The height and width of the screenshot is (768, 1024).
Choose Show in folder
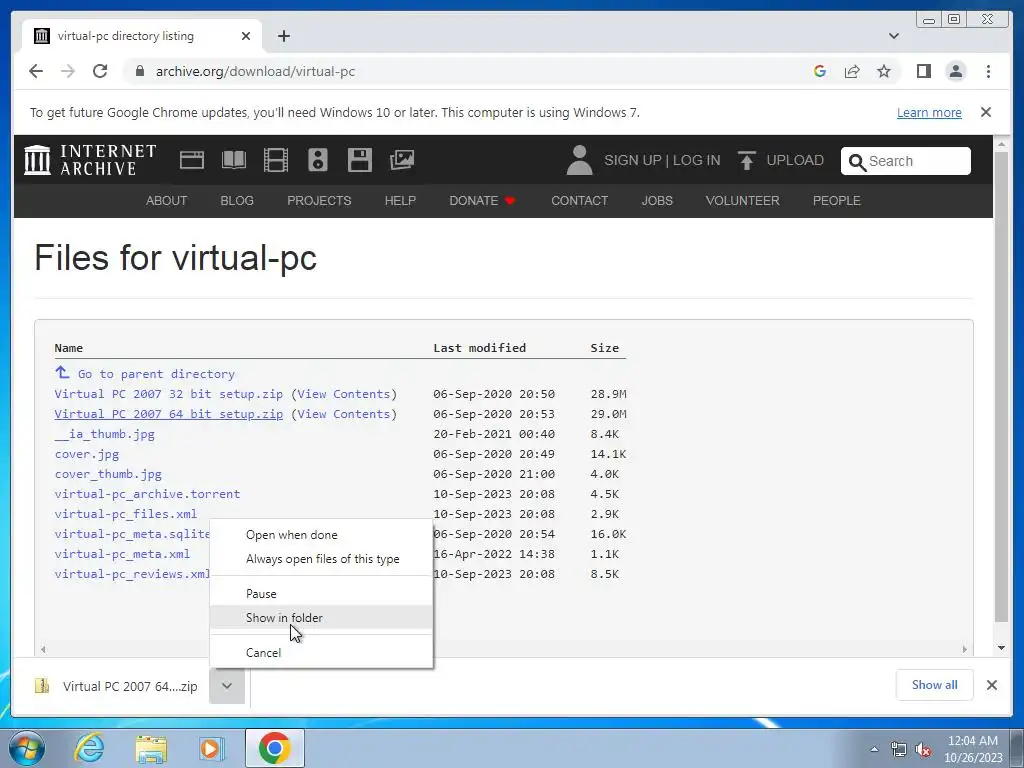321,618
